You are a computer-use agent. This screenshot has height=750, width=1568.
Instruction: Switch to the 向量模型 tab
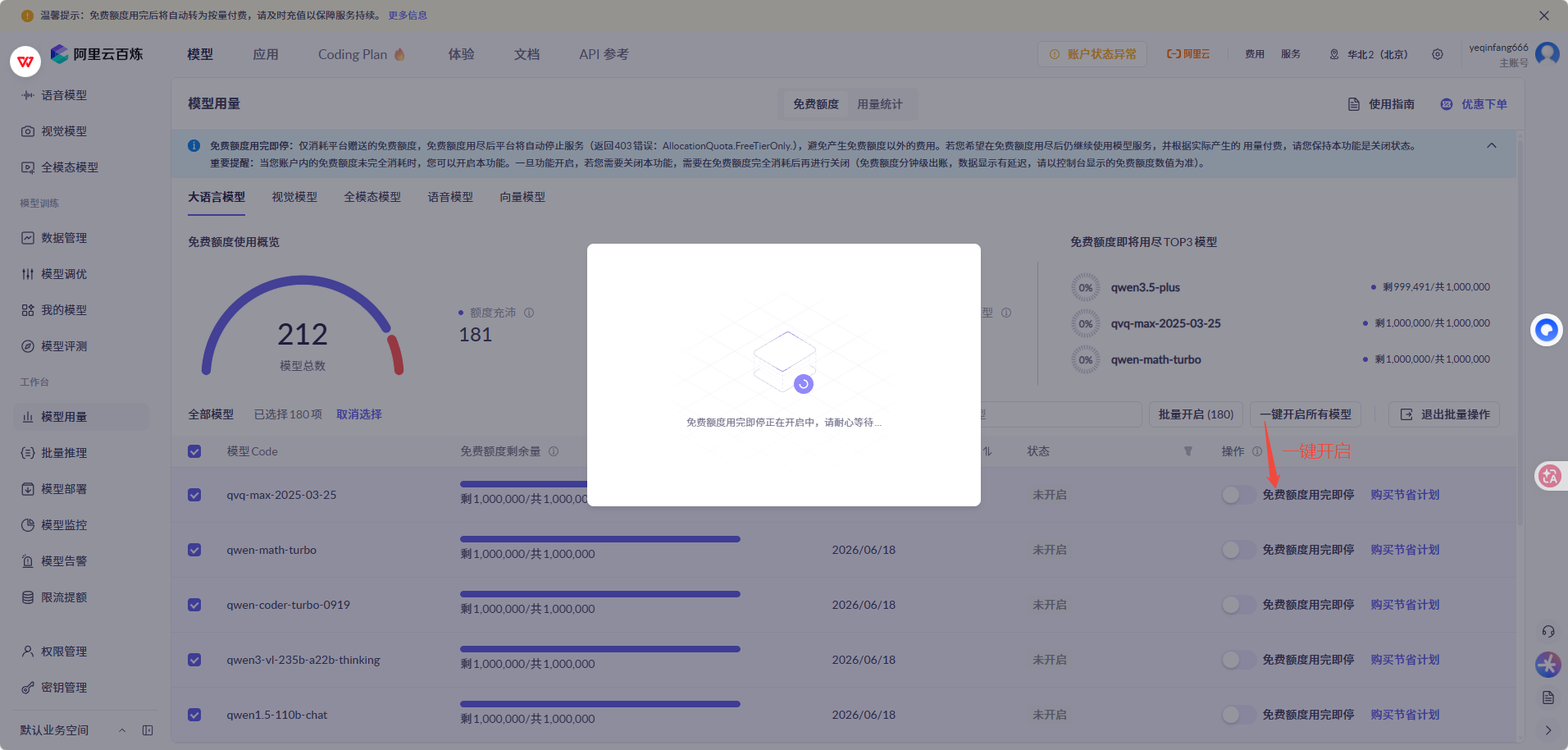click(522, 197)
